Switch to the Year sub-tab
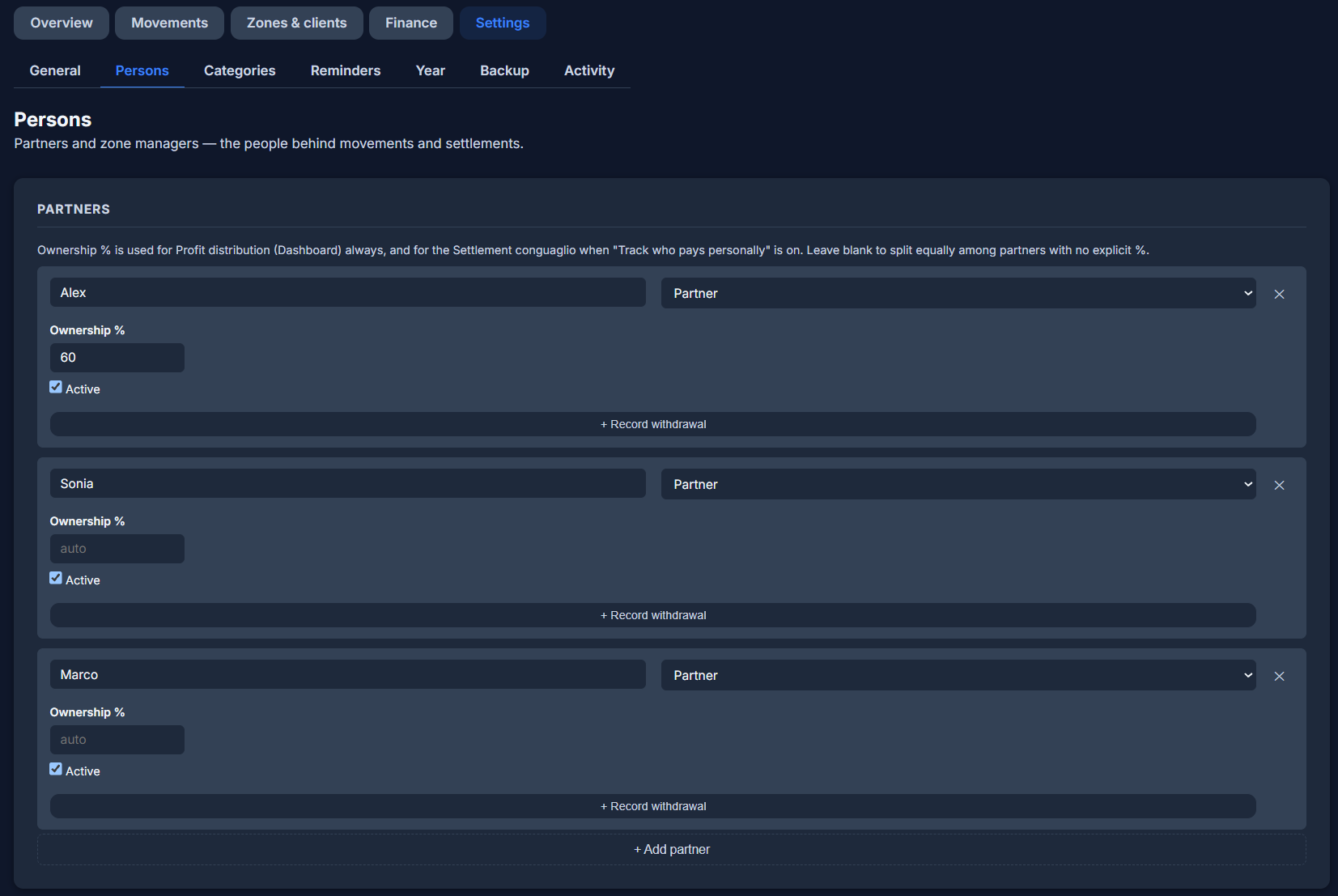This screenshot has width=1338, height=896. pos(431,70)
